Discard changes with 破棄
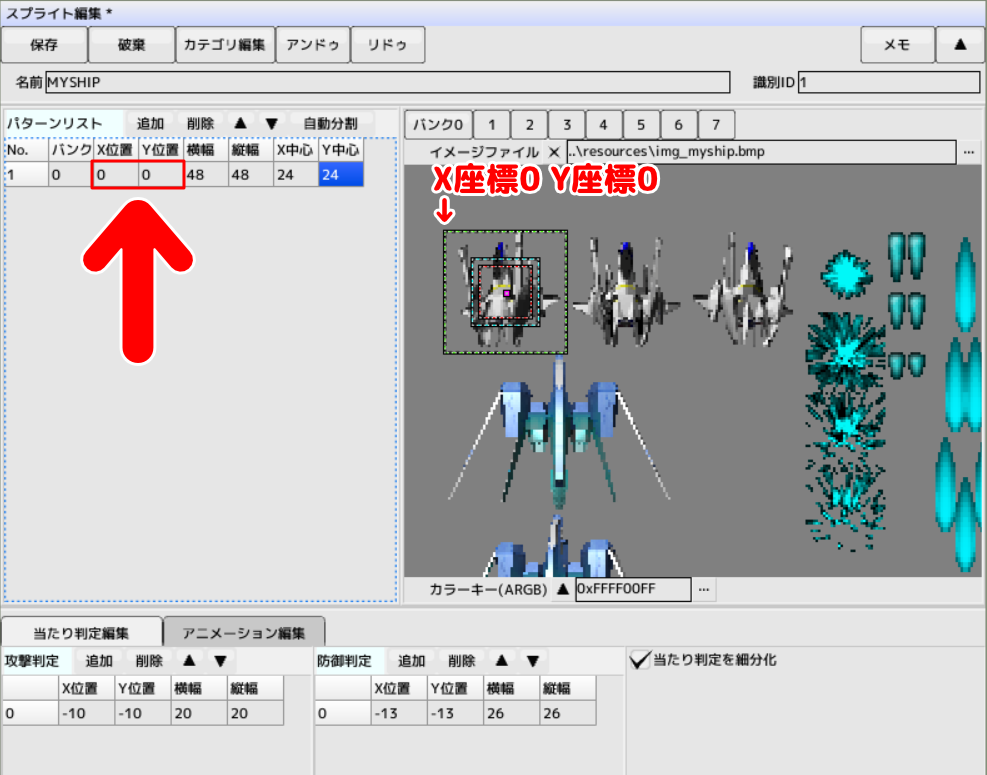The height and width of the screenshot is (775, 987). tap(131, 44)
